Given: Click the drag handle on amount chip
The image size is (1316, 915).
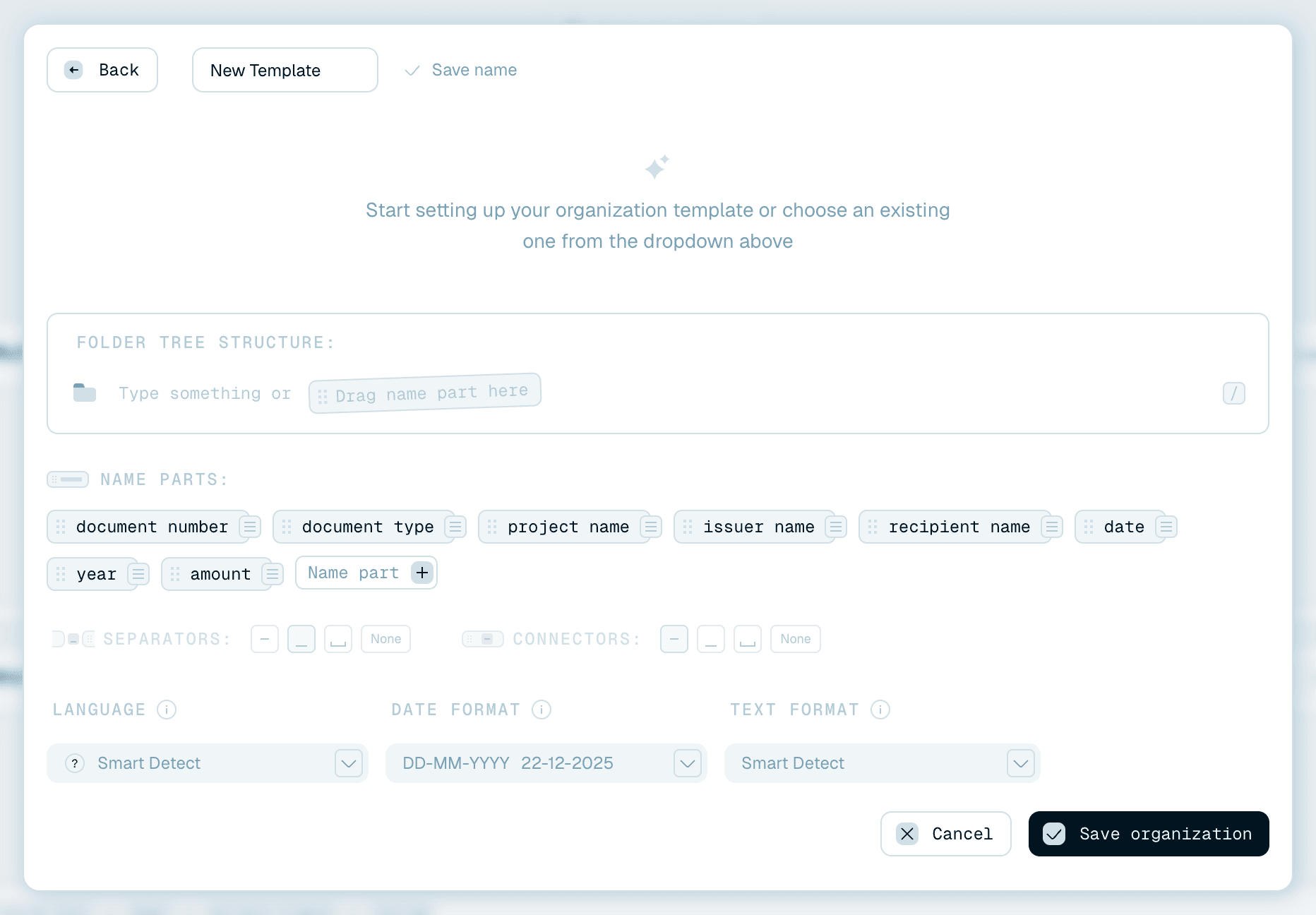Looking at the screenshot, I should (175, 574).
